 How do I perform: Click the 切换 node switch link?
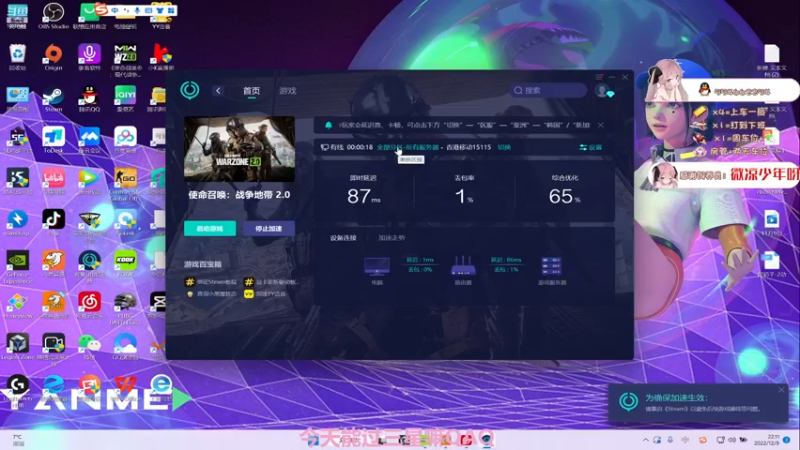point(504,147)
